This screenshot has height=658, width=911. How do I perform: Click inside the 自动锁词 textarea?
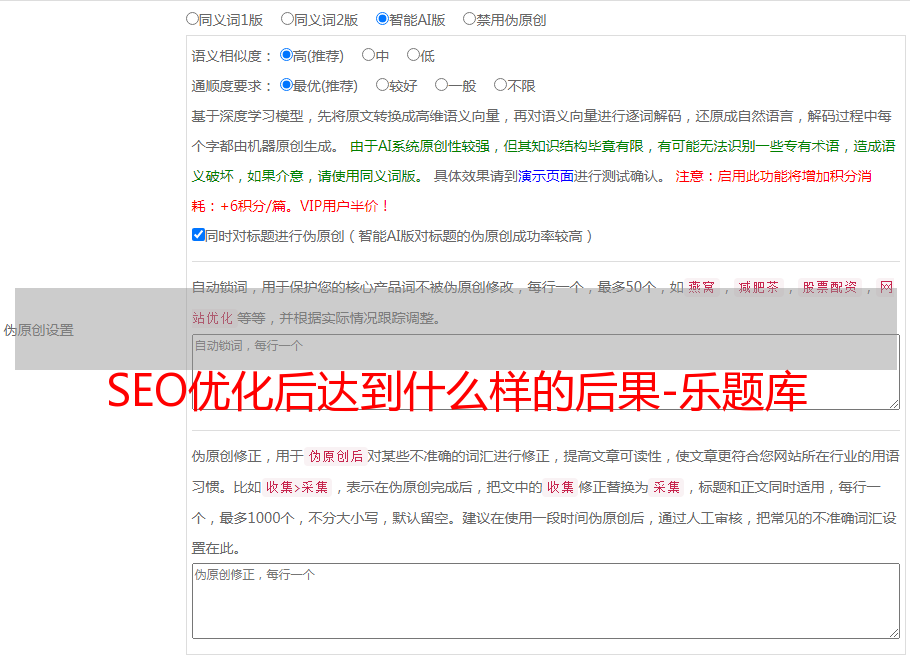click(x=546, y=372)
